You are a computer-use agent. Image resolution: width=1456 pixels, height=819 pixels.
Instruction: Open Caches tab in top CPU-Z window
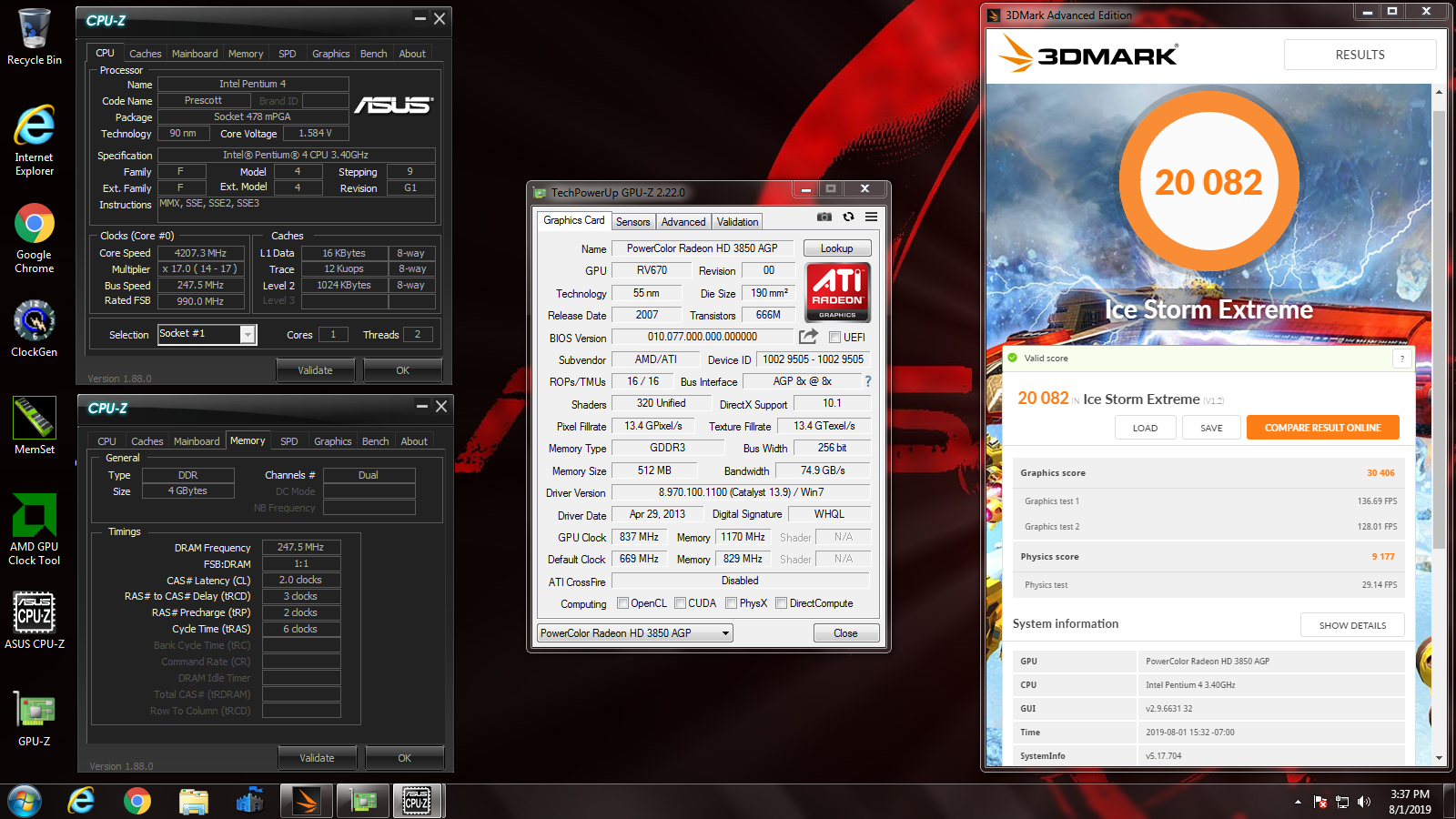(145, 54)
